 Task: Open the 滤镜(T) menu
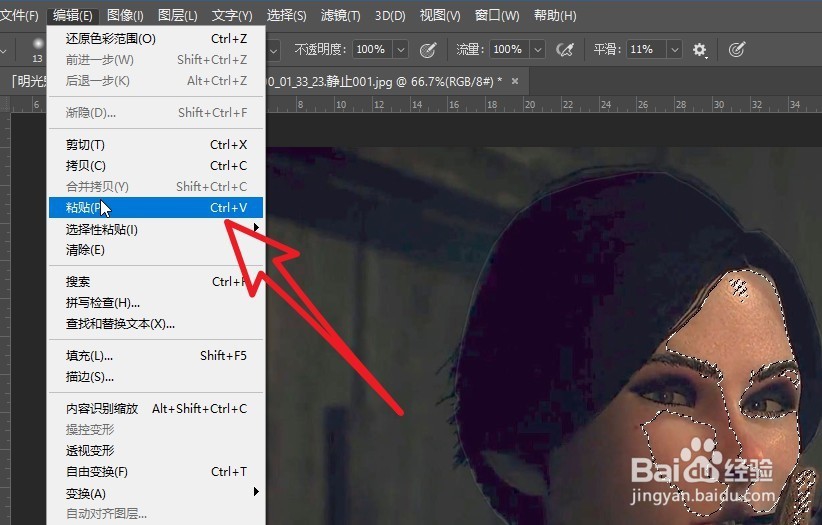point(341,15)
